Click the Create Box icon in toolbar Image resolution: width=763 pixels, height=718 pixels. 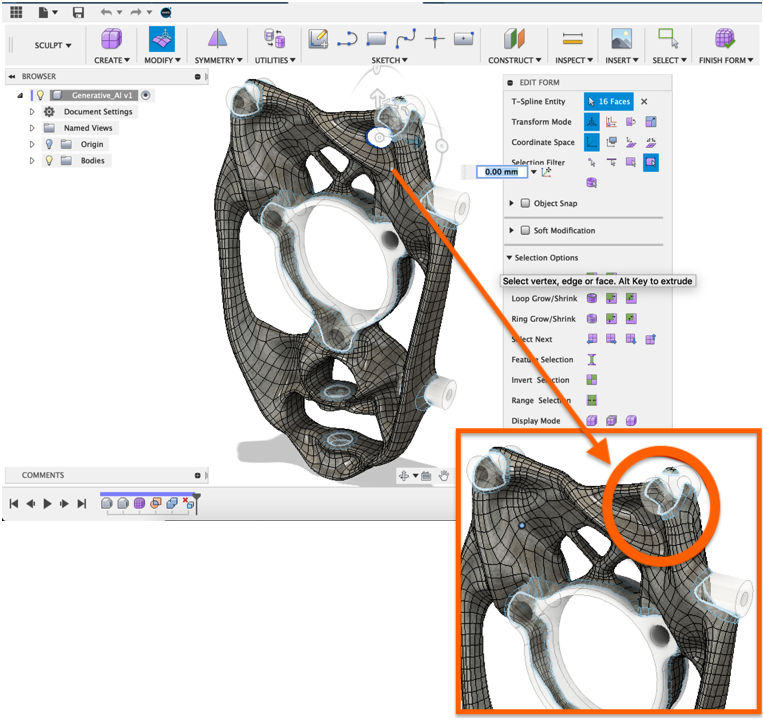(x=112, y=39)
